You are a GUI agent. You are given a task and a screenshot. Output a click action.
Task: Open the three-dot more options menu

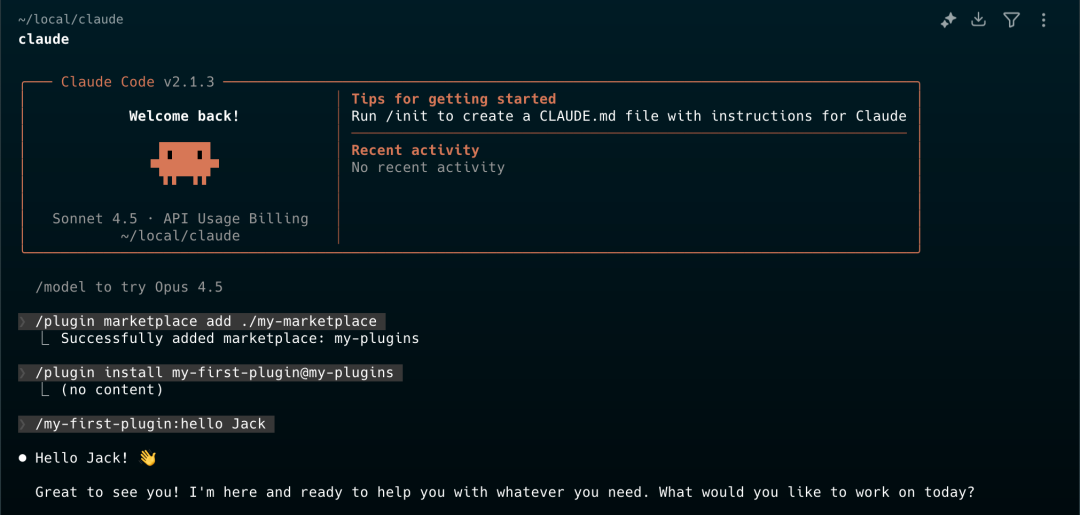pyautogui.click(x=1043, y=21)
